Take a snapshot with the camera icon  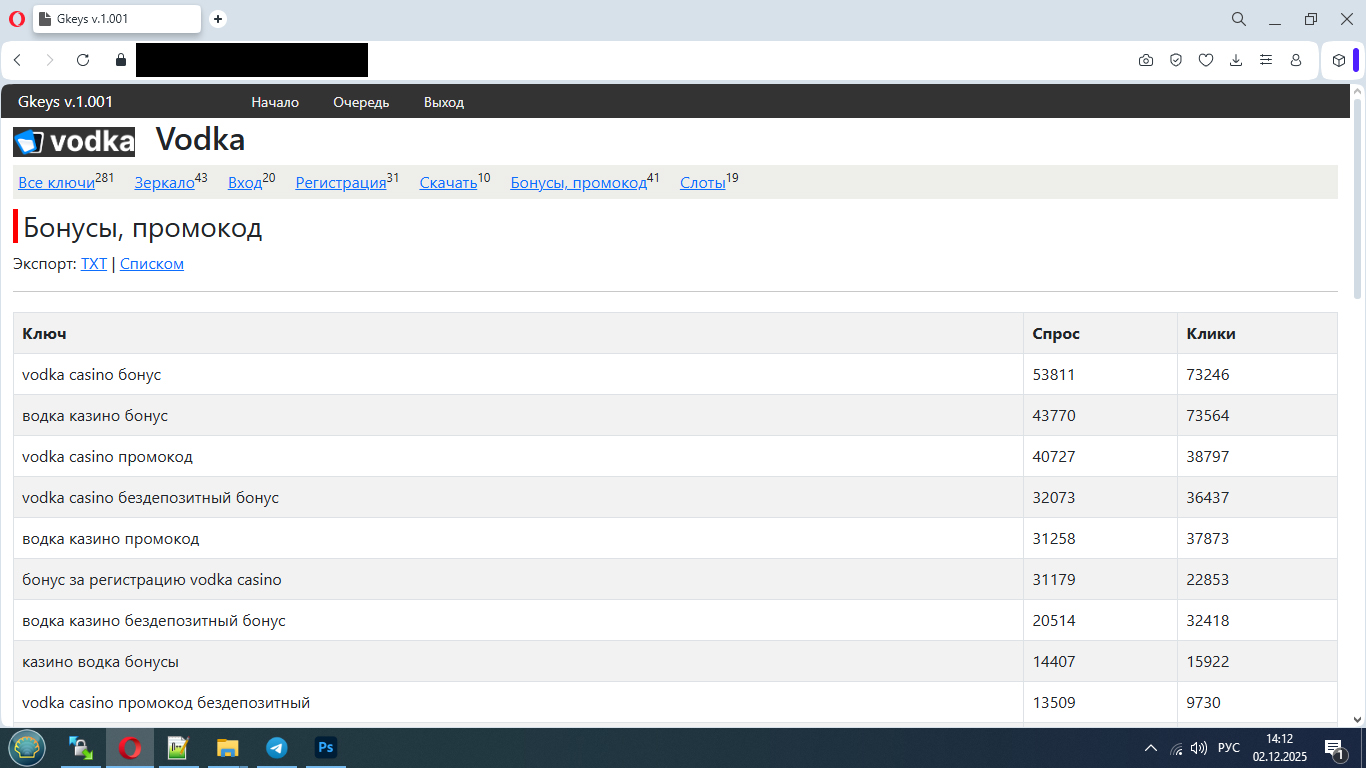1146,60
